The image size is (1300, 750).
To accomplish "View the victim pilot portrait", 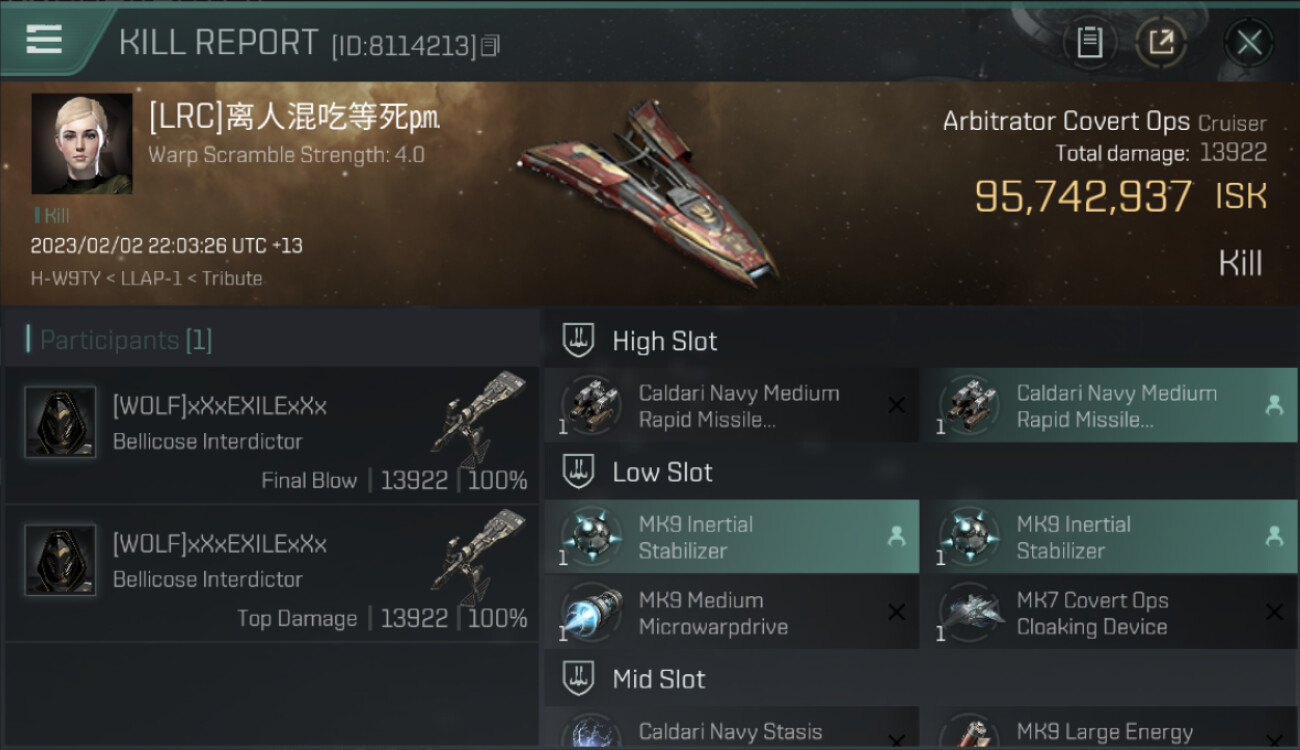I will click(x=81, y=144).
